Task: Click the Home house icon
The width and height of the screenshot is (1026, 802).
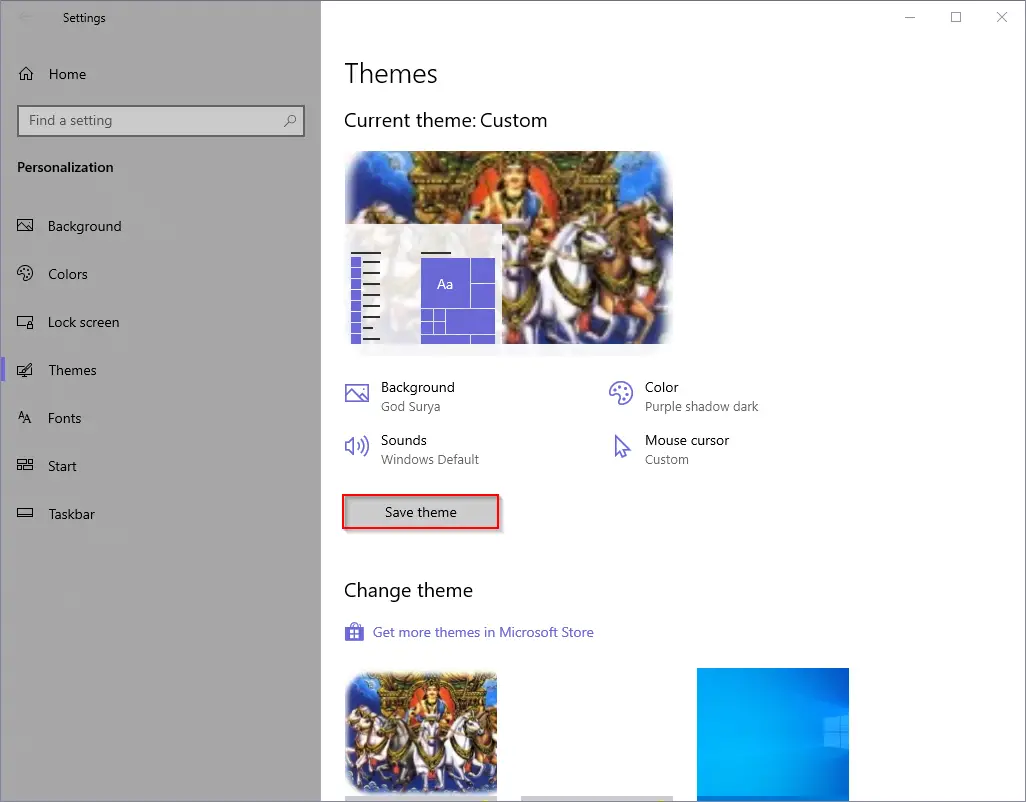Action: point(26,74)
